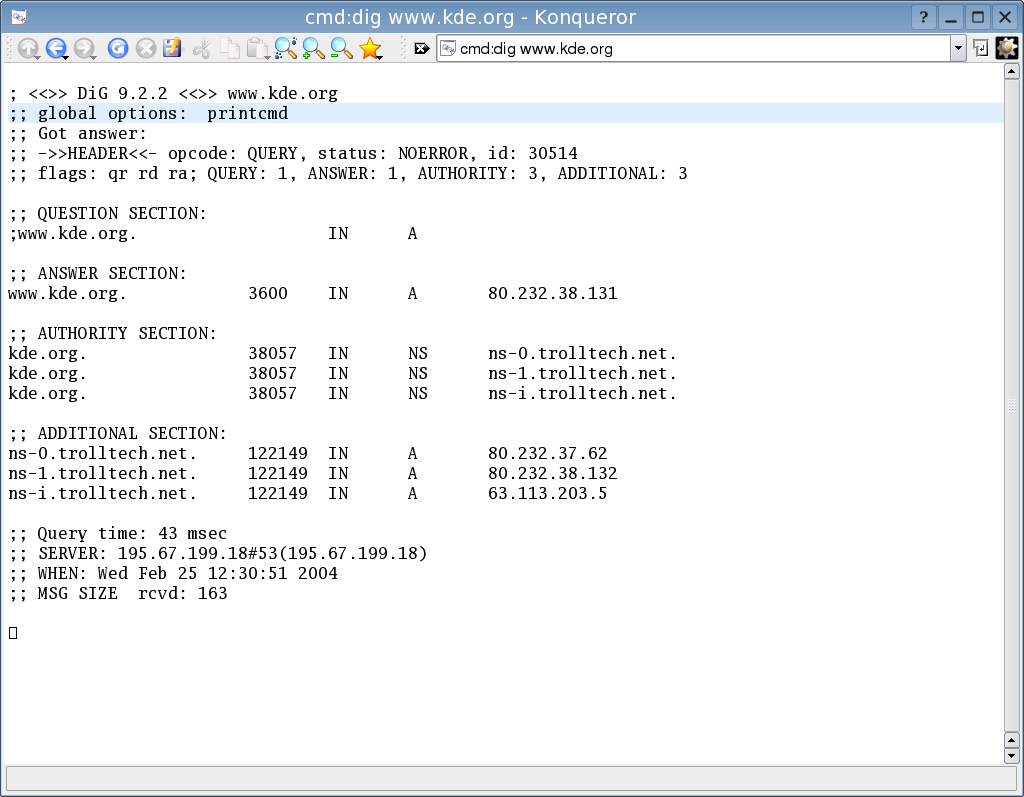Click 'ns-i.trolltech.net.' in authority section
The image size is (1024, 797).
pyautogui.click(x=583, y=393)
